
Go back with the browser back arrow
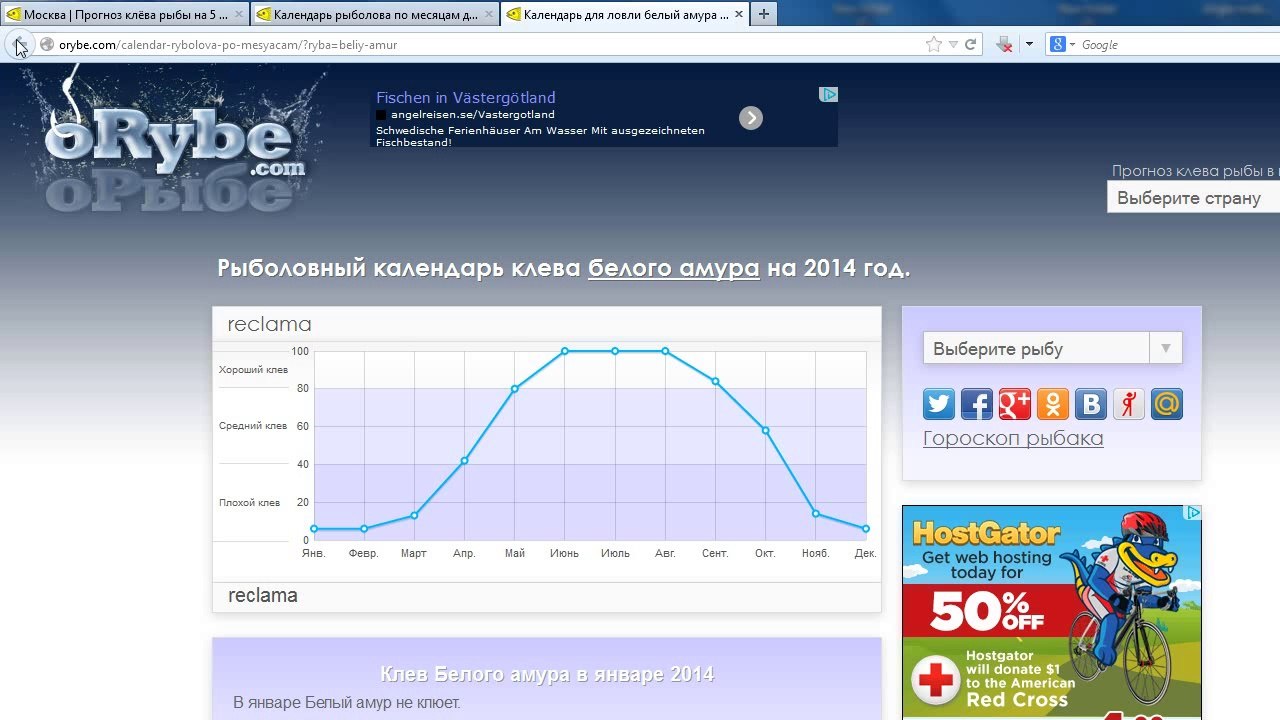click(19, 45)
